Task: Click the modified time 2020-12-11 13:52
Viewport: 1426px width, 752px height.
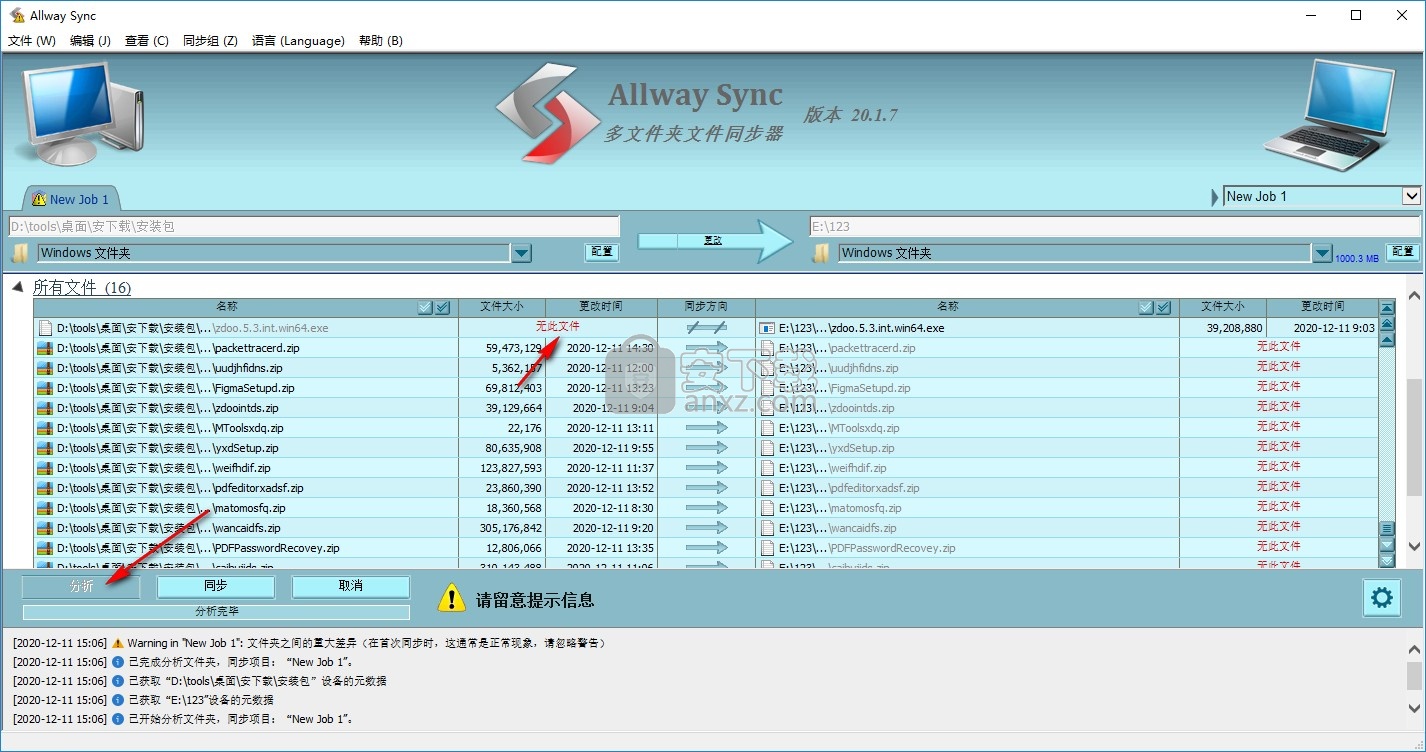Action: pyautogui.click(x=610, y=488)
